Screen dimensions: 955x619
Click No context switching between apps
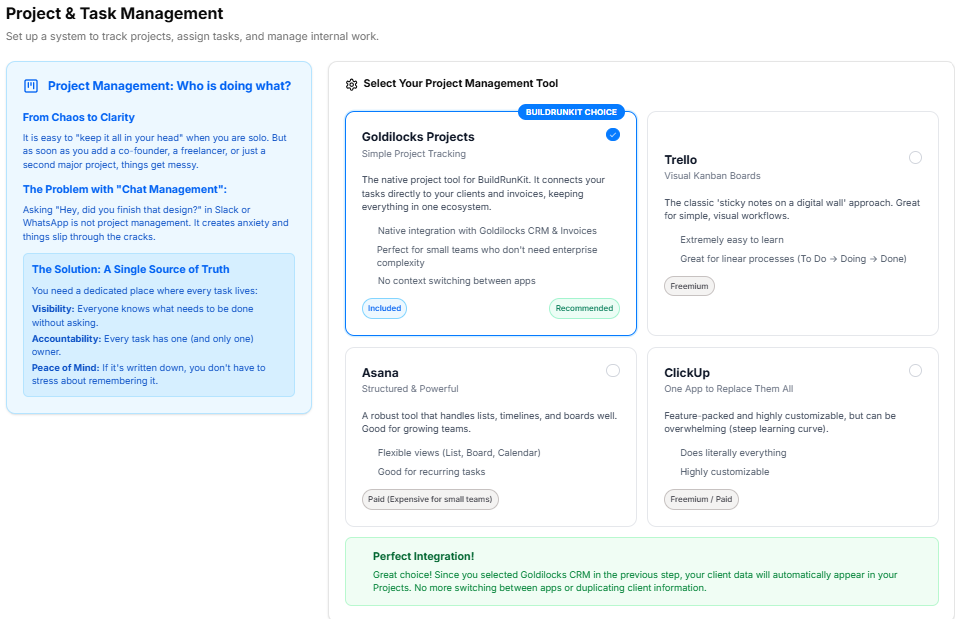(x=457, y=281)
